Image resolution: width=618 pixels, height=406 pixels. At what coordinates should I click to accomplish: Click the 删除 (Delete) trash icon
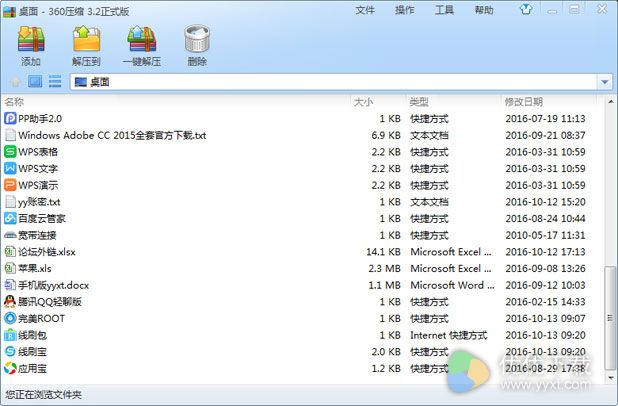coord(197,39)
